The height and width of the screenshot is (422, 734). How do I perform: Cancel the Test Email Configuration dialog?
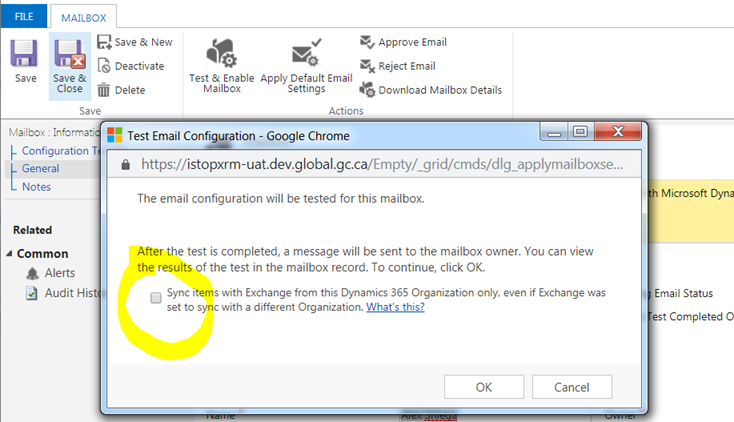point(572,387)
